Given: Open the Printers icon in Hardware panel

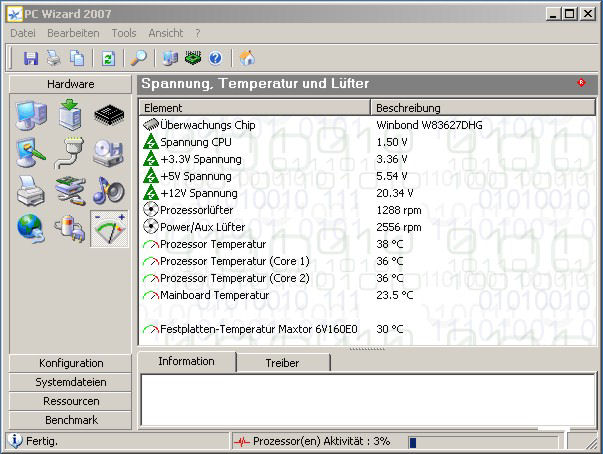Looking at the screenshot, I should pyautogui.click(x=31, y=191).
